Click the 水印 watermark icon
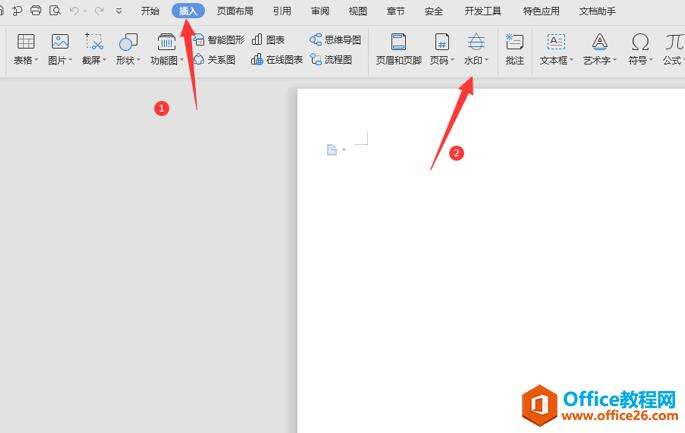The height and width of the screenshot is (433, 685). 476,42
